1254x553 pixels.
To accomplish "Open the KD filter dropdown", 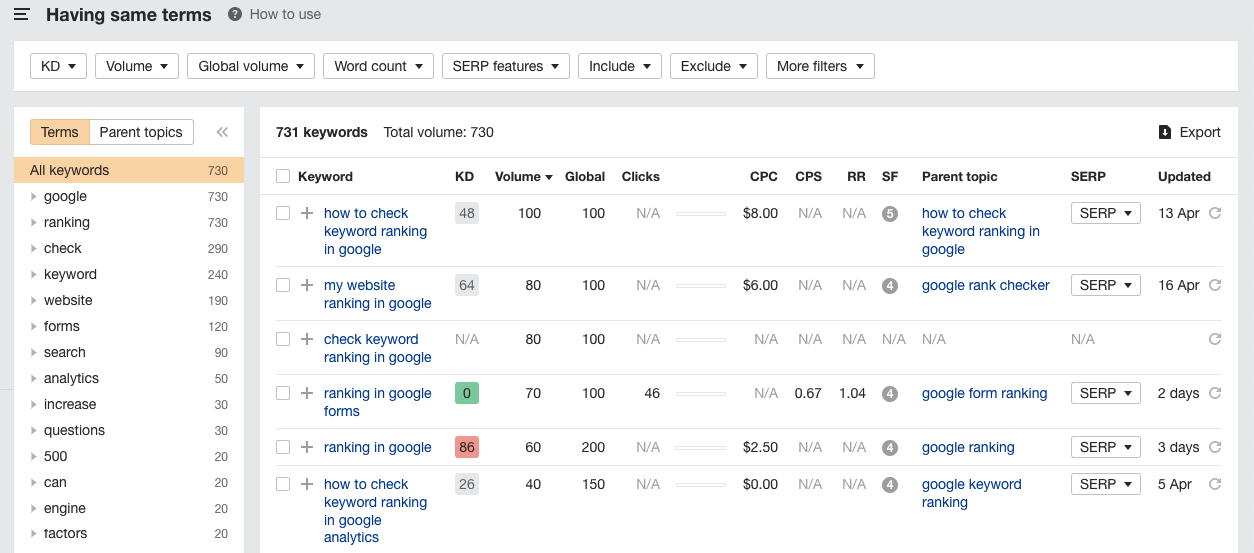I will point(59,66).
